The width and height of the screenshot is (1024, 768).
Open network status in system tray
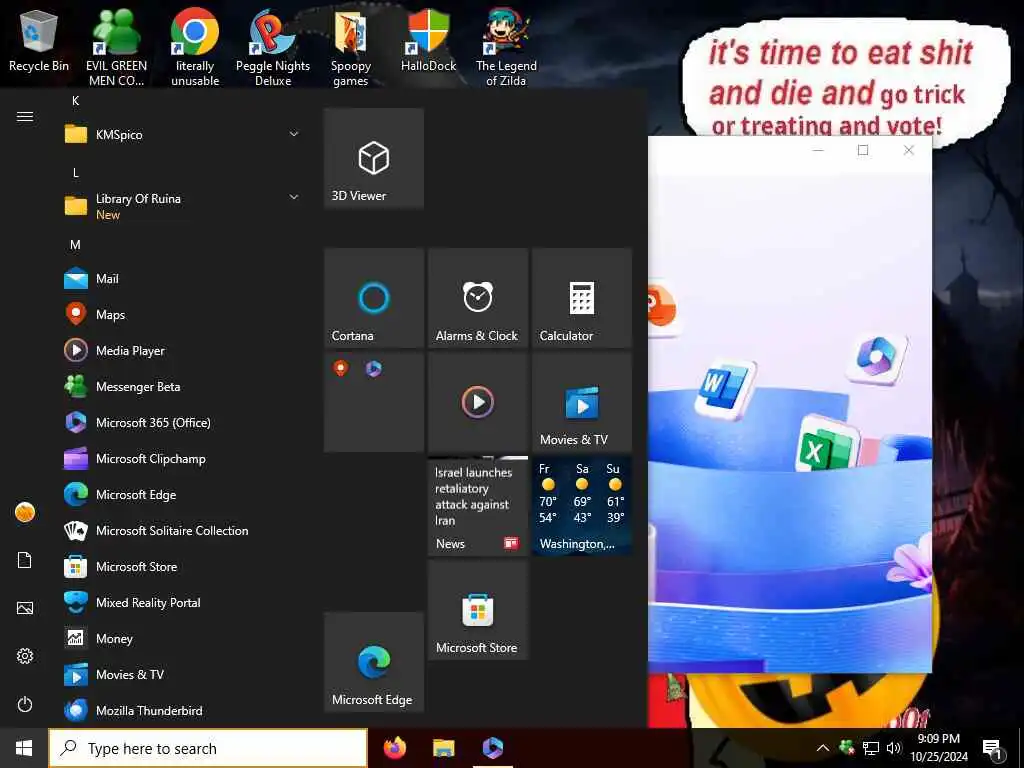click(871, 748)
